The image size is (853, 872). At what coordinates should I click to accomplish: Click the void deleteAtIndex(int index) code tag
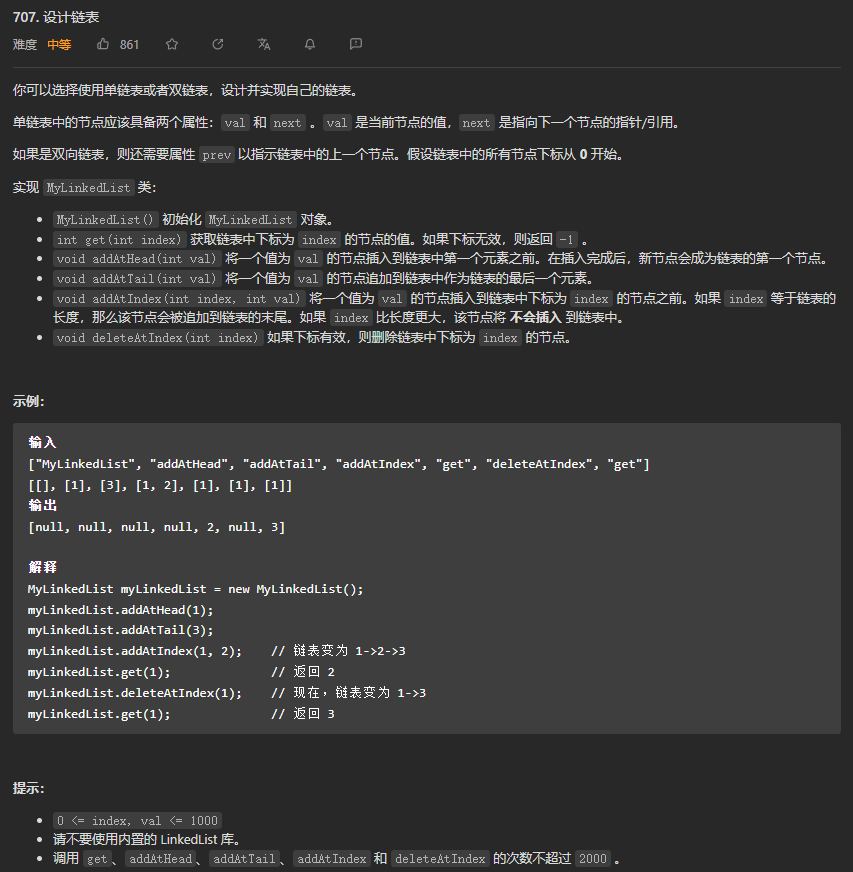coord(158,338)
